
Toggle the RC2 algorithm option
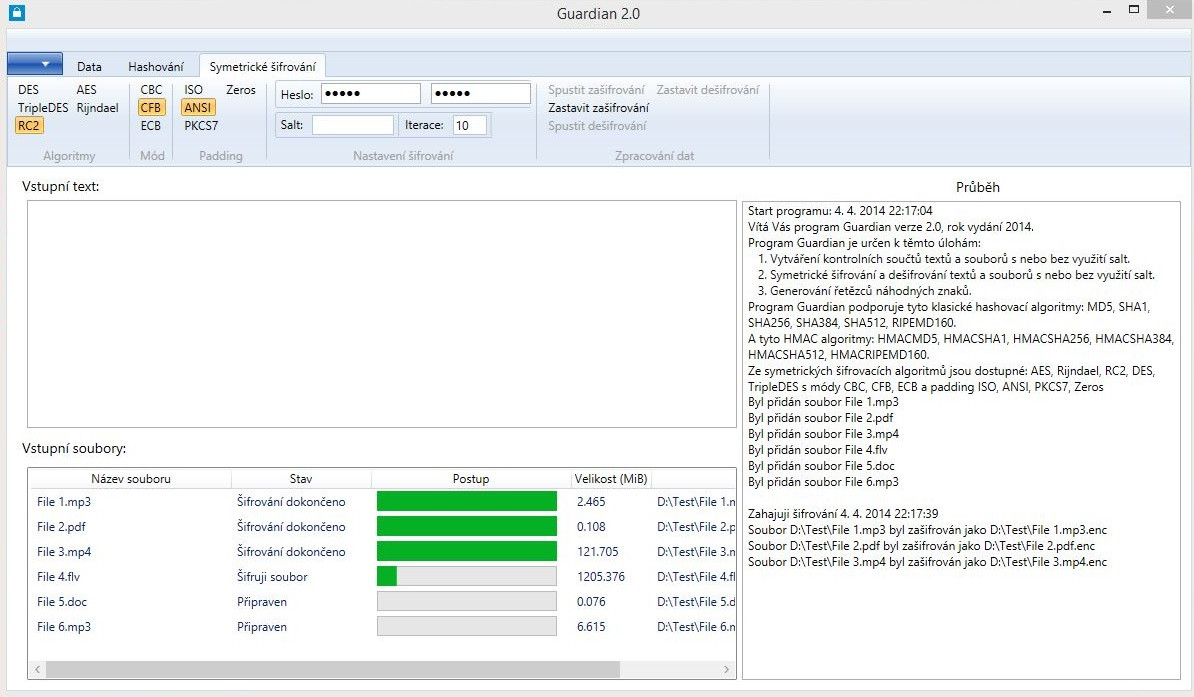(29, 126)
